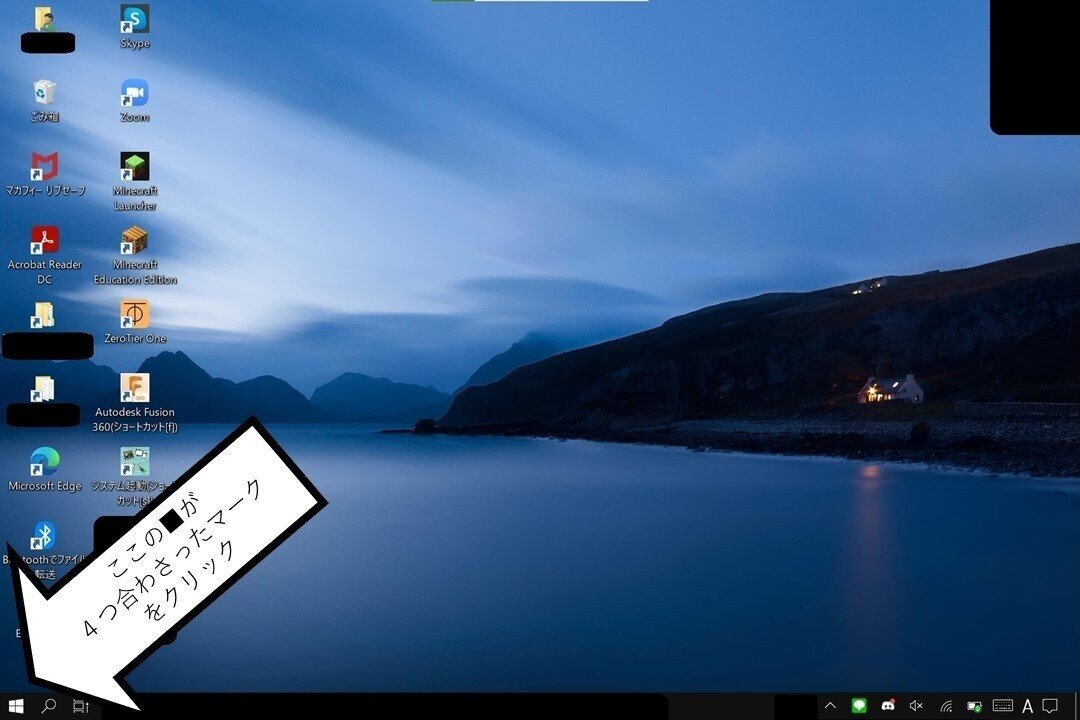Select the Acrobat Reader DC icon
The width and height of the screenshot is (1080, 720).
click(x=45, y=256)
